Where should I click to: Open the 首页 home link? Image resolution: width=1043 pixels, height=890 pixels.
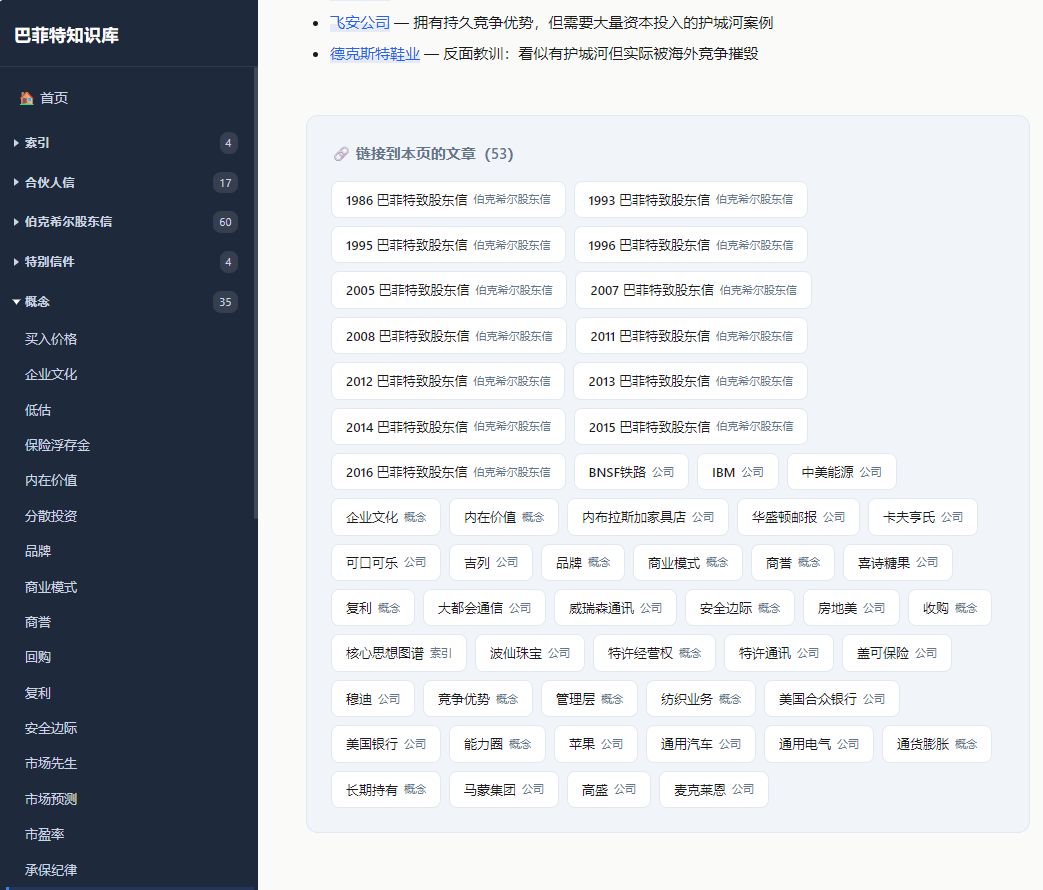(44, 98)
